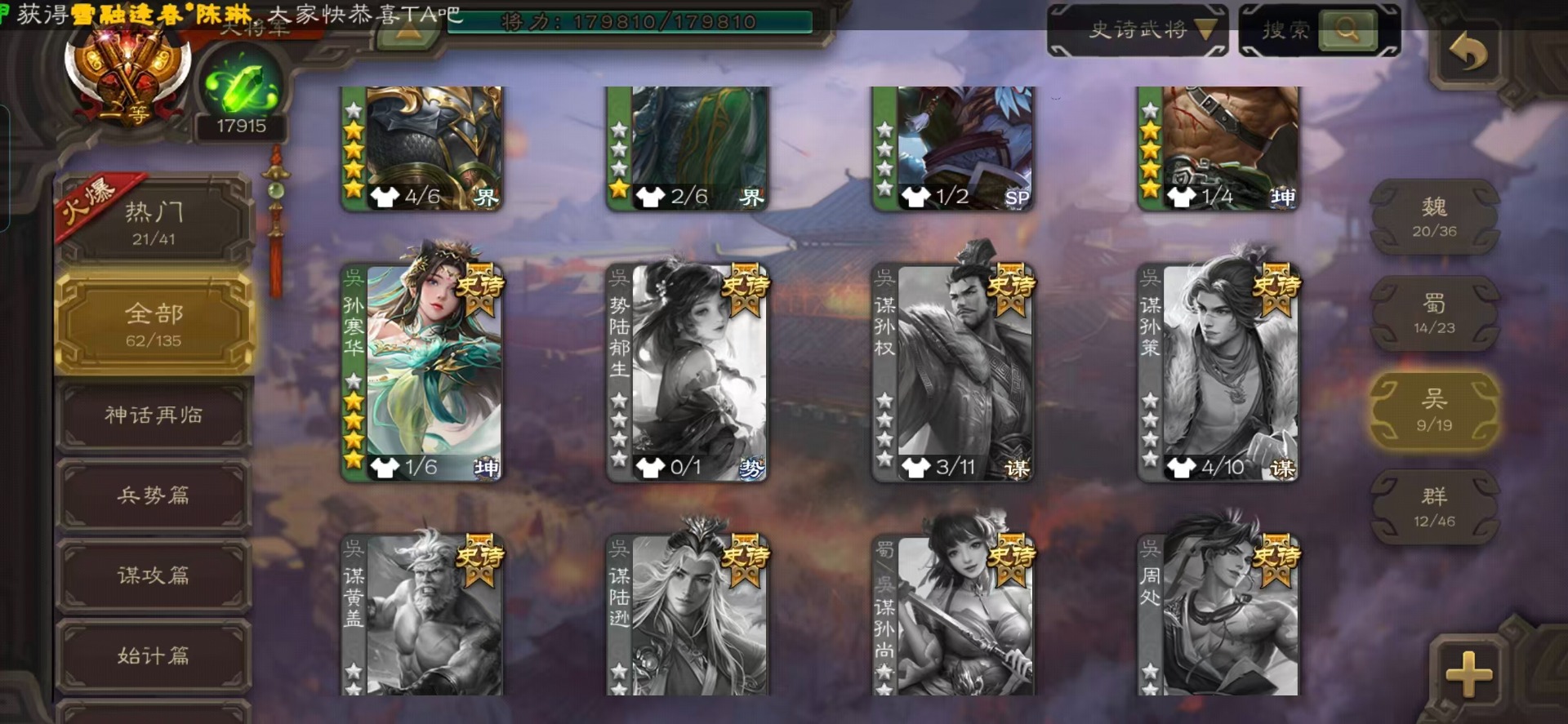The image size is (1568, 724).
Task: Open the 谋攻篇 category
Action: pos(154,575)
